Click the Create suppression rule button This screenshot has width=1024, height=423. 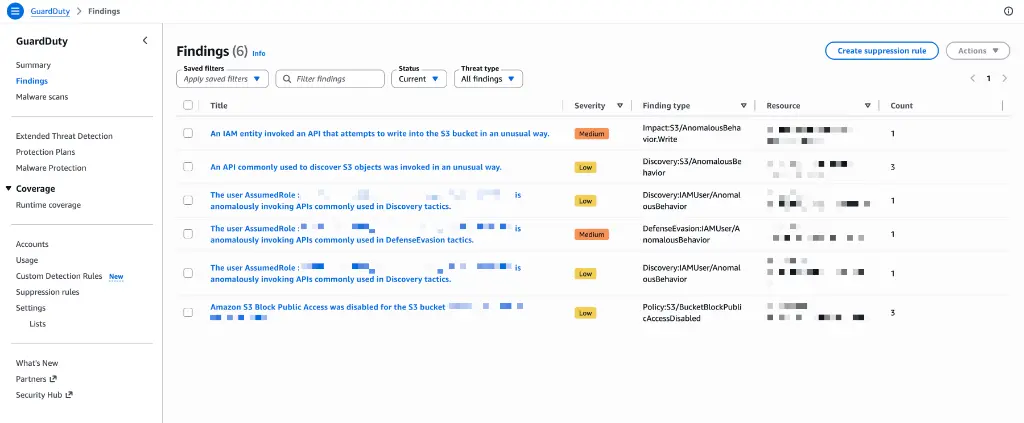[x=882, y=51]
